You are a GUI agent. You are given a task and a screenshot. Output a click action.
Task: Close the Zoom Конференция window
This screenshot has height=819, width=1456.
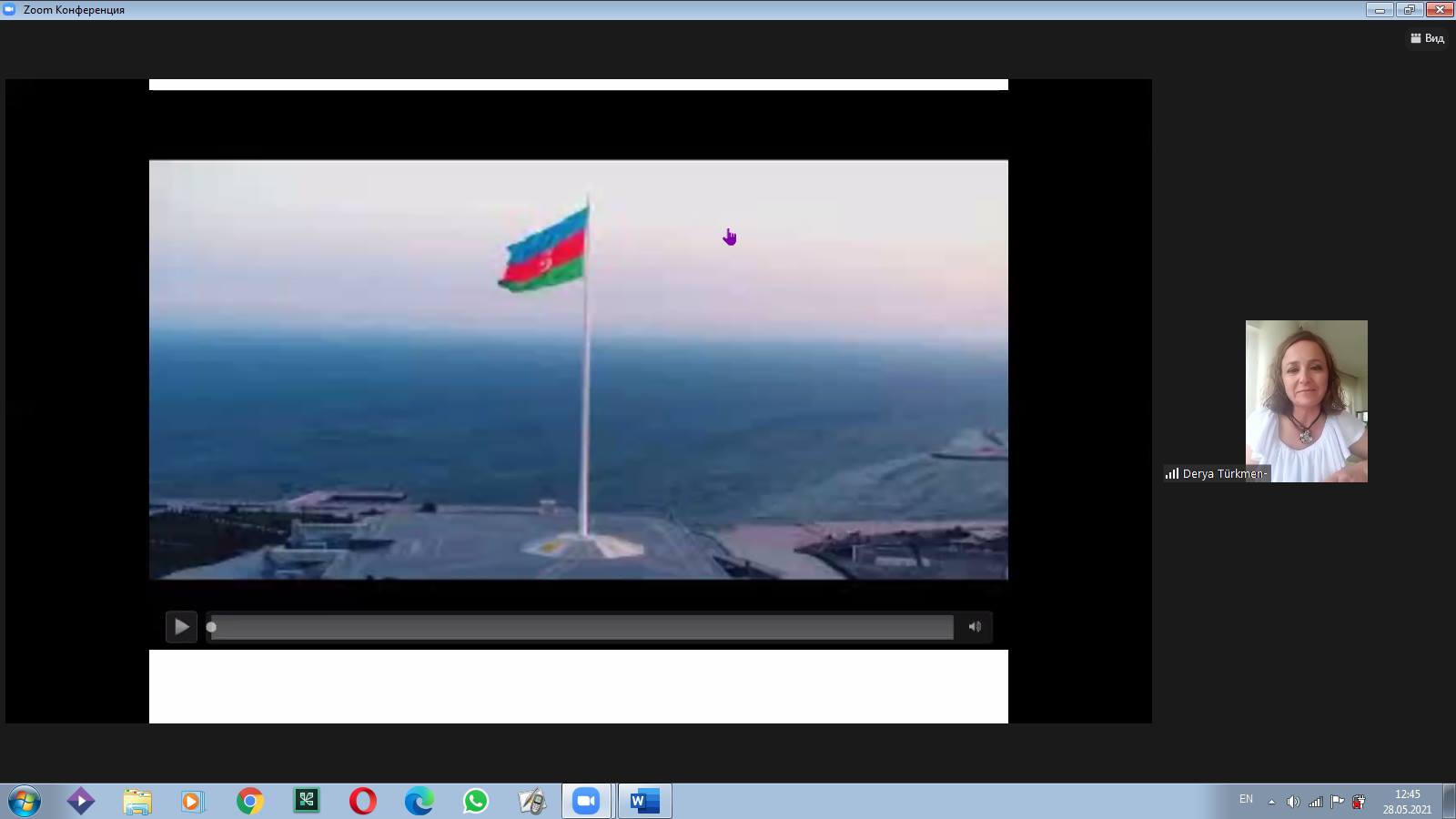(x=1440, y=10)
